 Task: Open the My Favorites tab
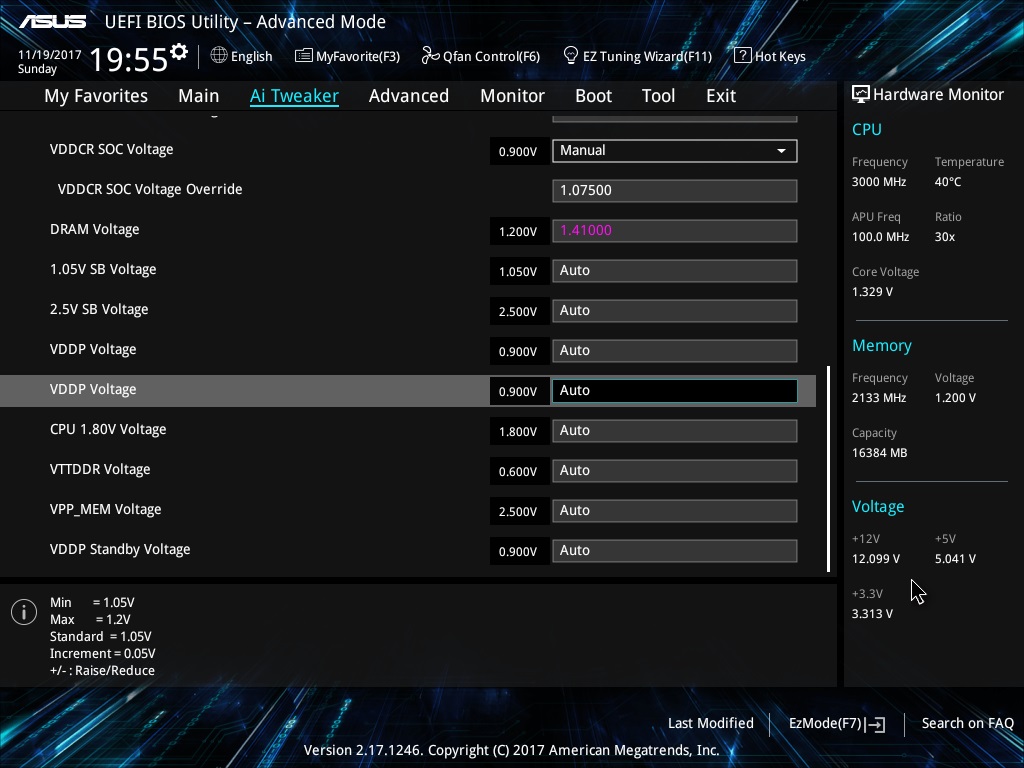pos(96,95)
